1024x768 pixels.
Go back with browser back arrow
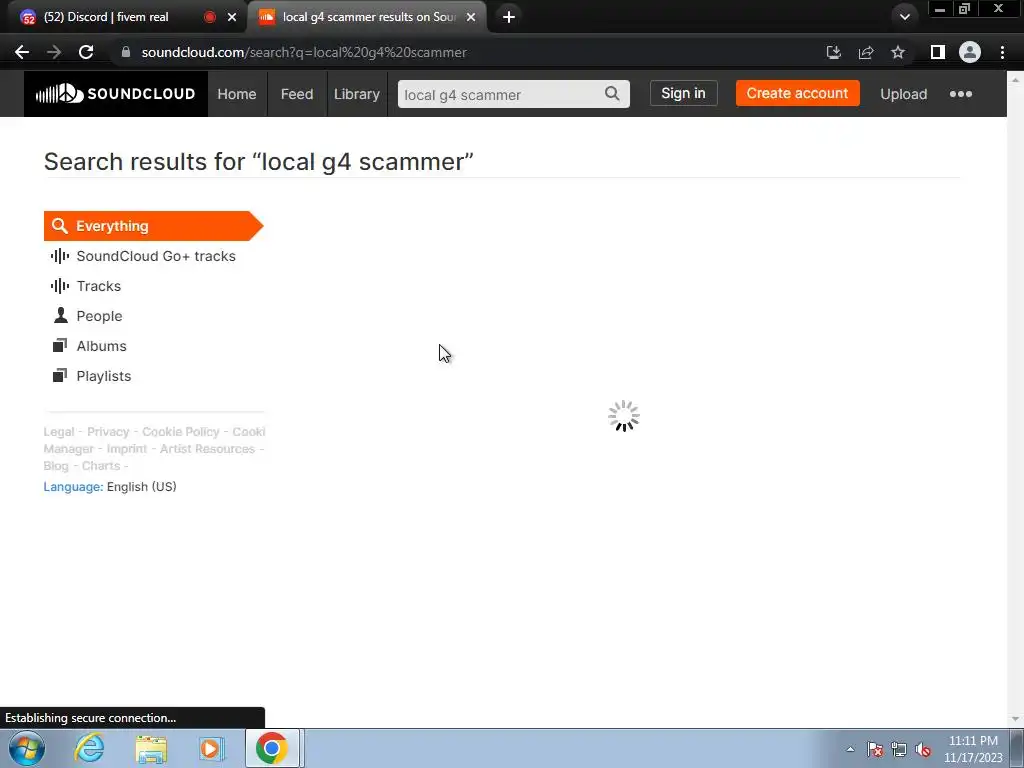22,52
